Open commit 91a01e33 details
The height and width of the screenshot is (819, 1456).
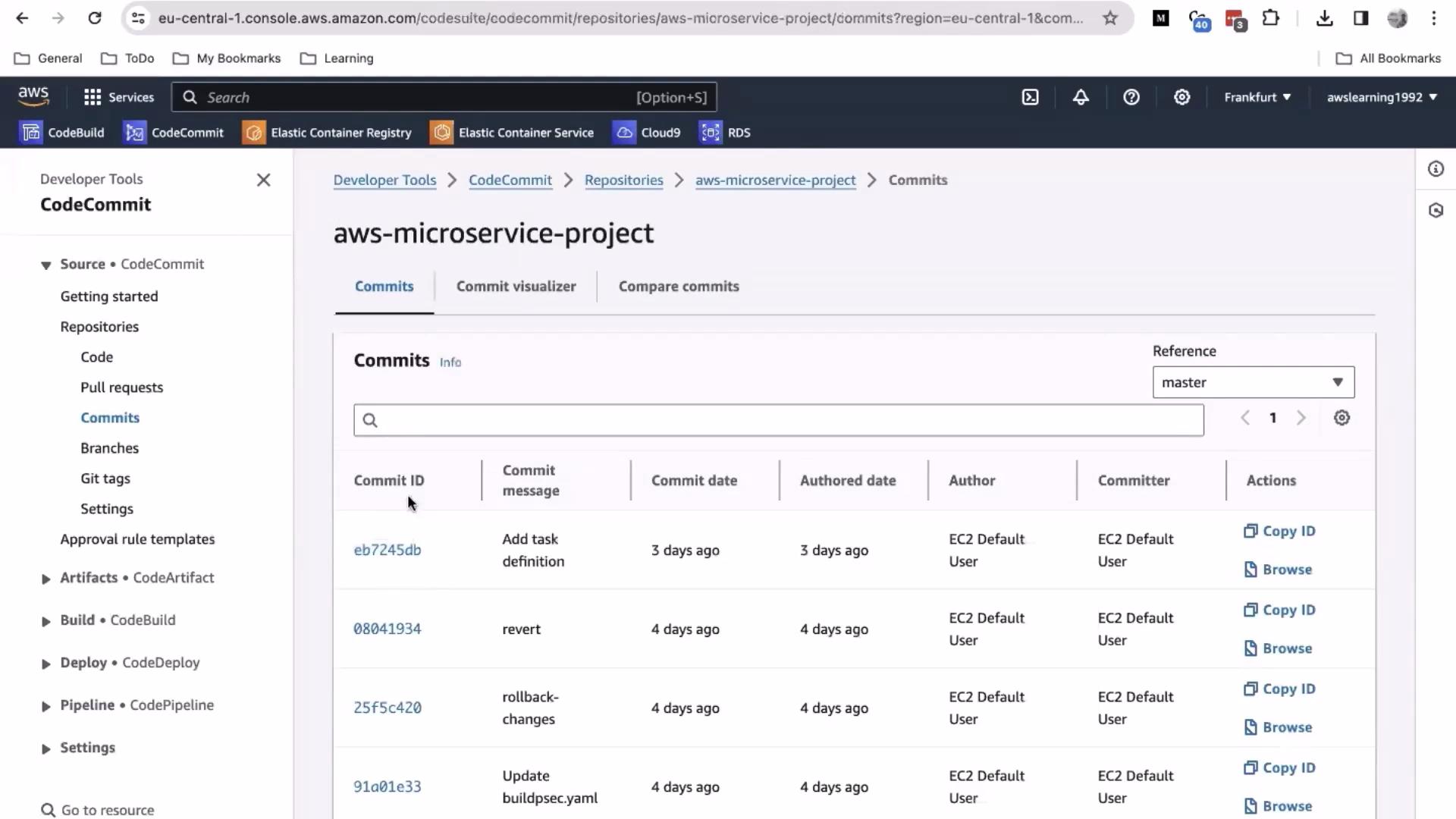coord(387,786)
